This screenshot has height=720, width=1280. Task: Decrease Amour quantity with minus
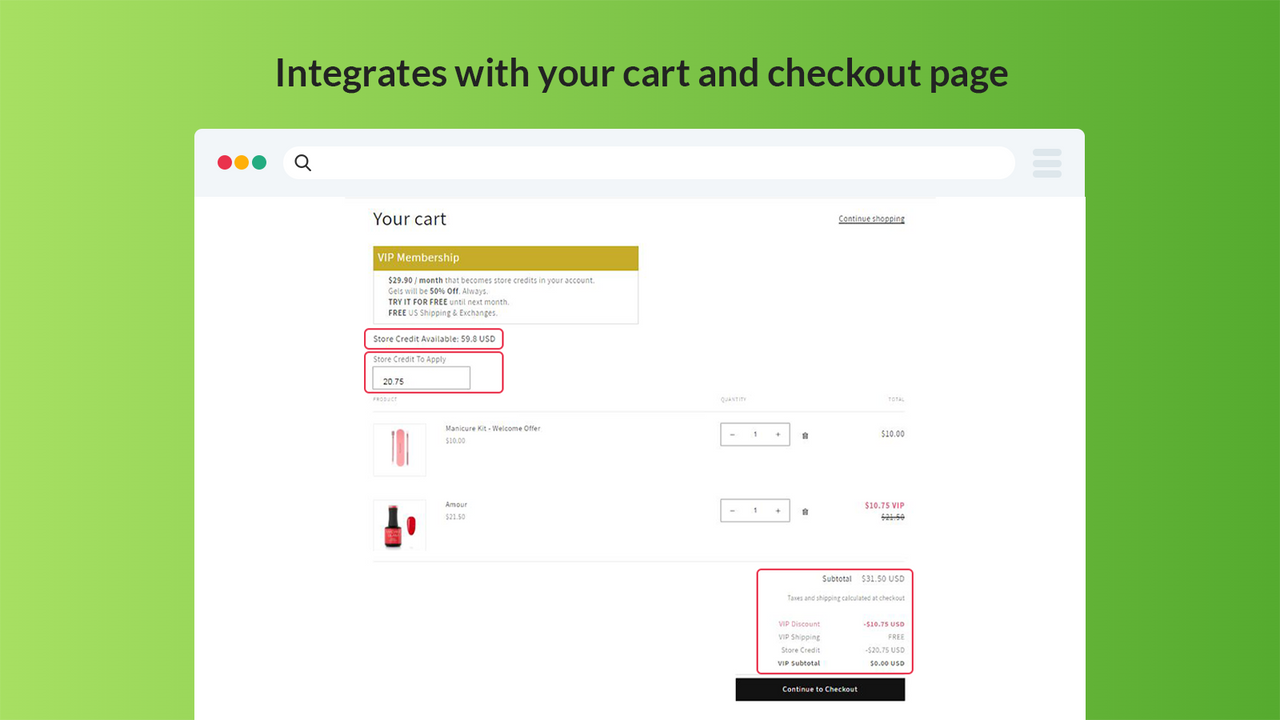(x=732, y=510)
